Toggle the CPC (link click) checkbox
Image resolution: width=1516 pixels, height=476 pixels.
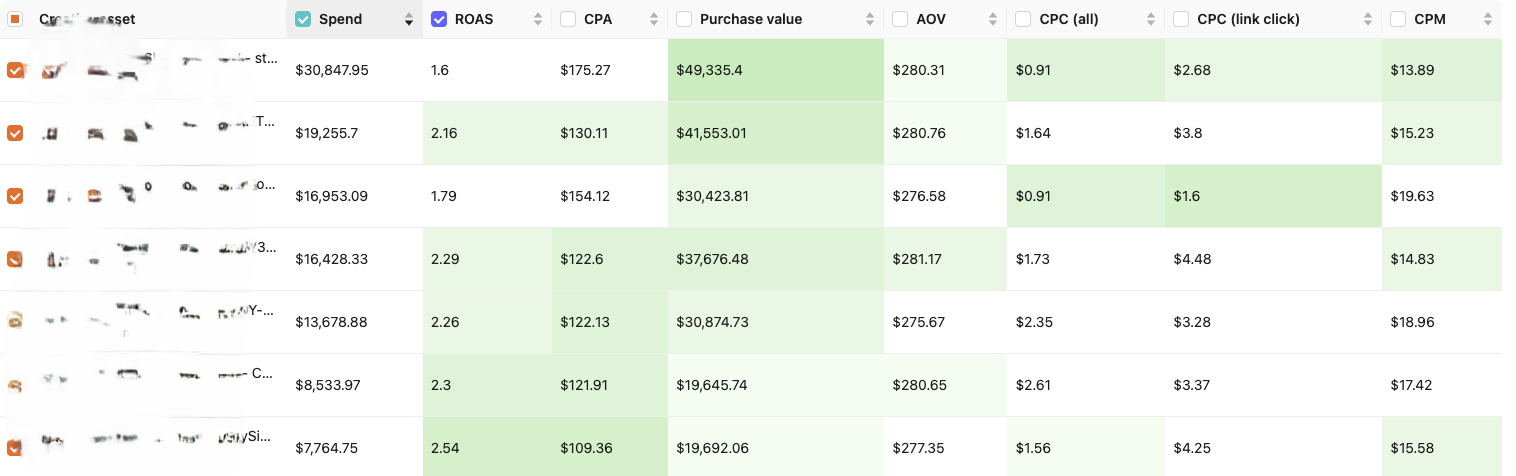[x=1181, y=19]
